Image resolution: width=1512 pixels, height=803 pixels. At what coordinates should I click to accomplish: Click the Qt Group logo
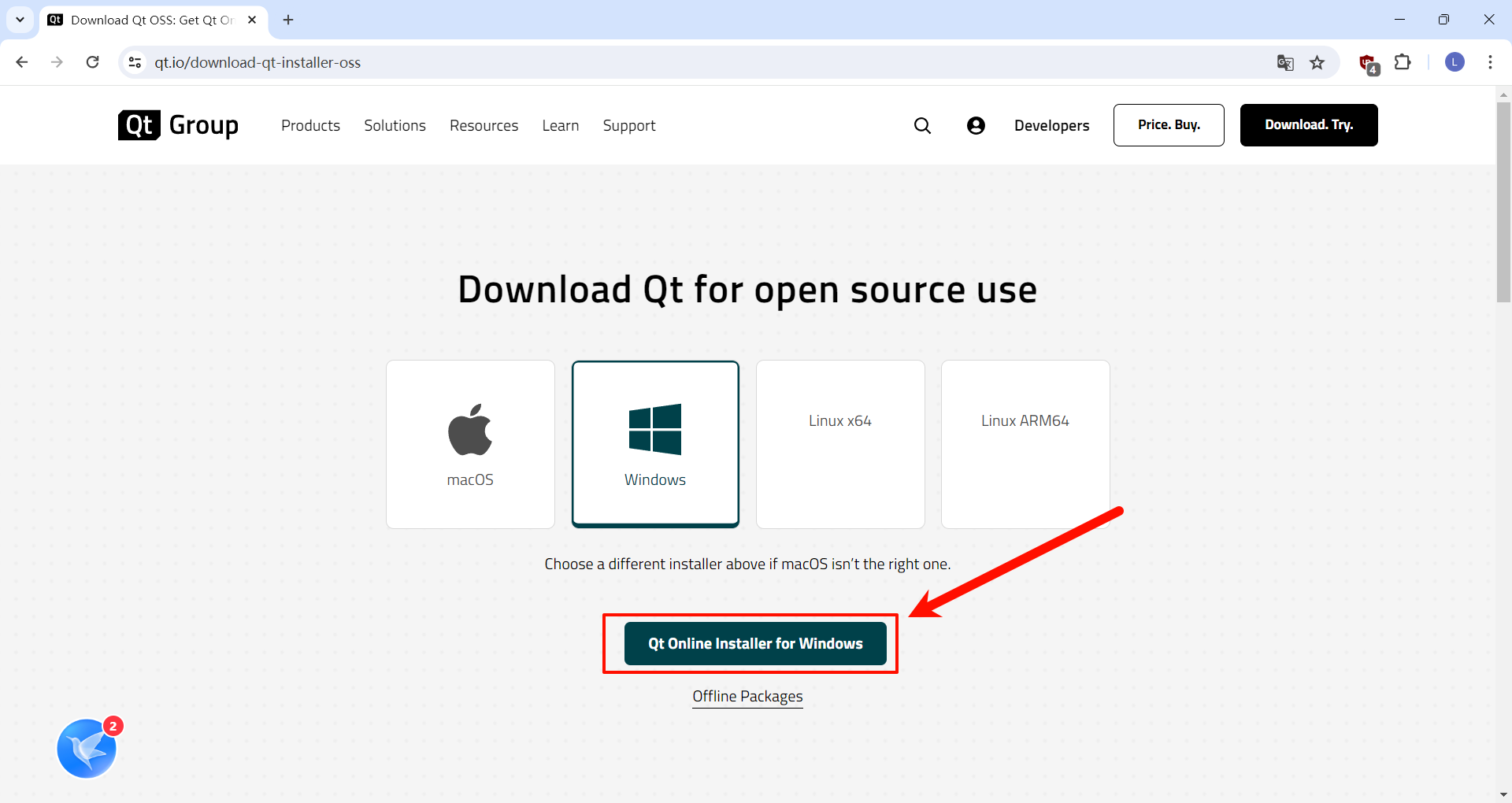[x=178, y=125]
